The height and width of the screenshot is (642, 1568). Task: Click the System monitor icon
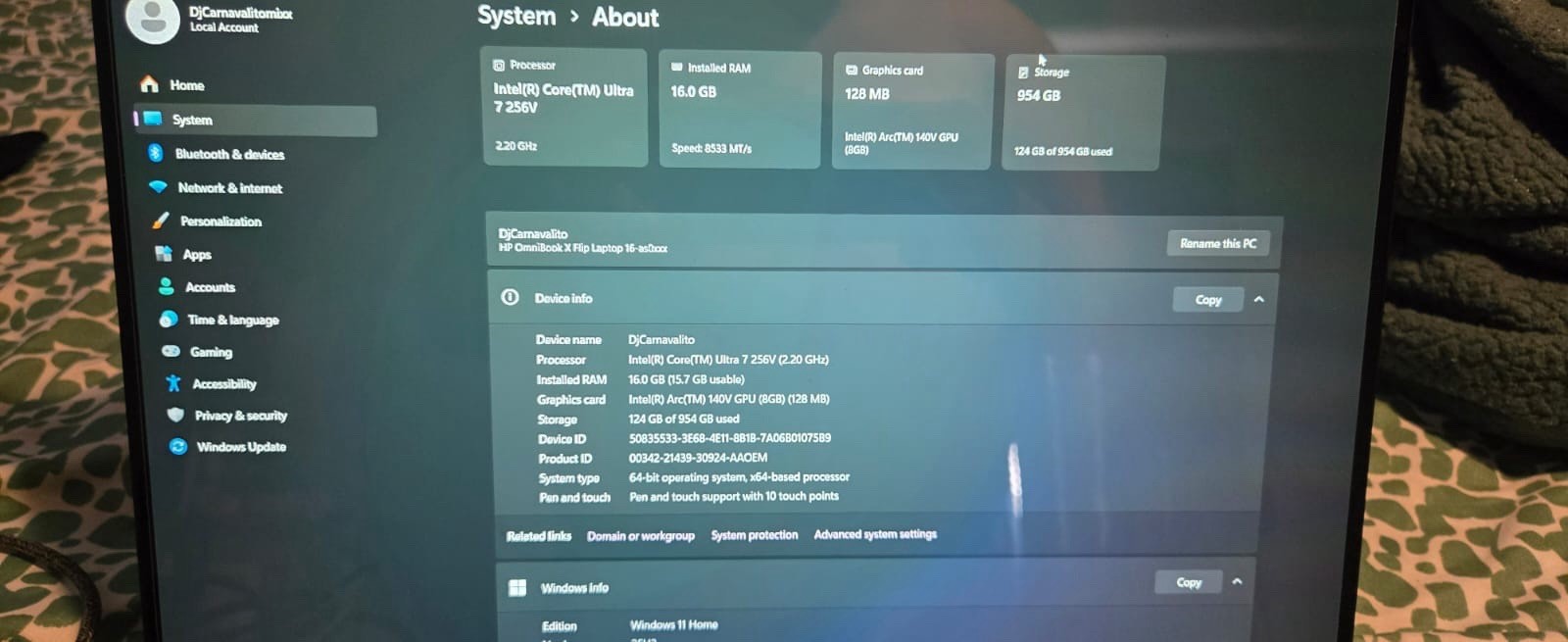[x=152, y=119]
